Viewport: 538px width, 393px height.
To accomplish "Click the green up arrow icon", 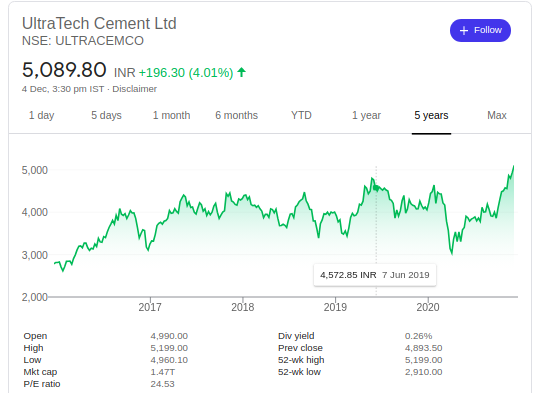I will (242, 72).
